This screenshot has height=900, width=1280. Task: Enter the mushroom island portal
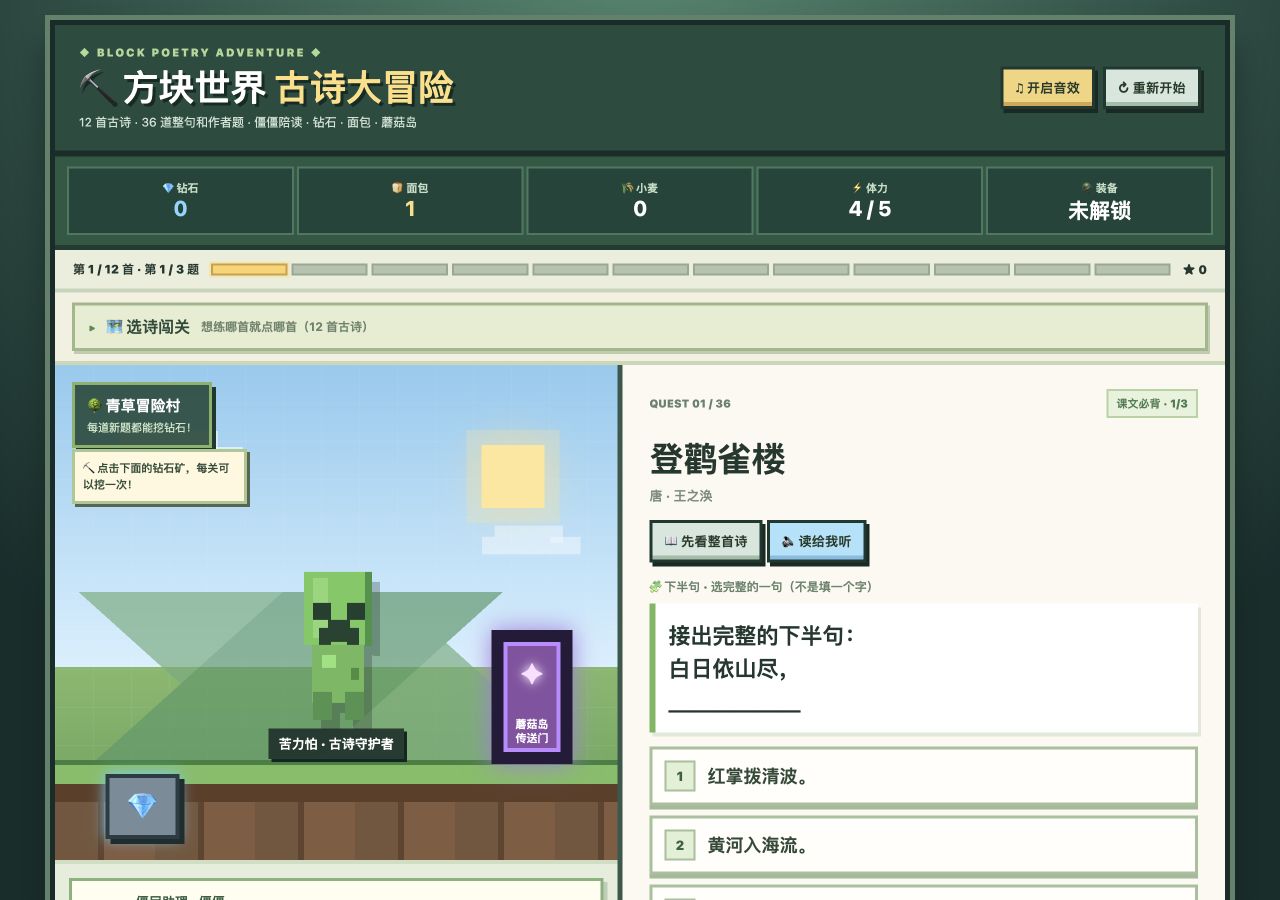(x=531, y=696)
